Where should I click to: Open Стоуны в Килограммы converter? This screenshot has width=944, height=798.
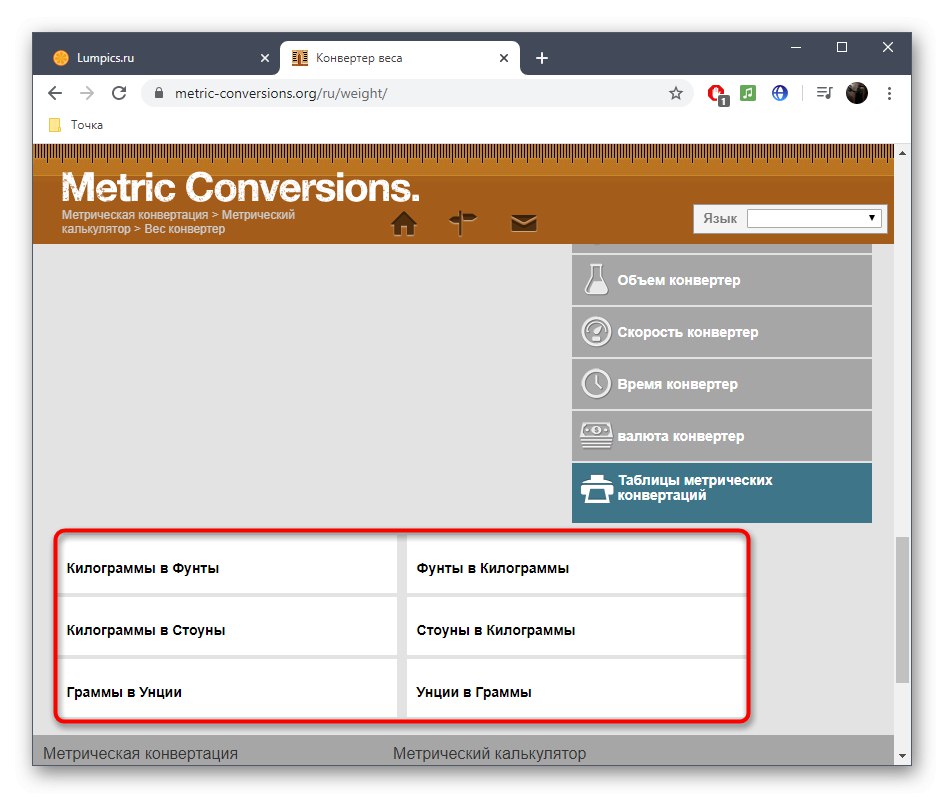point(576,627)
